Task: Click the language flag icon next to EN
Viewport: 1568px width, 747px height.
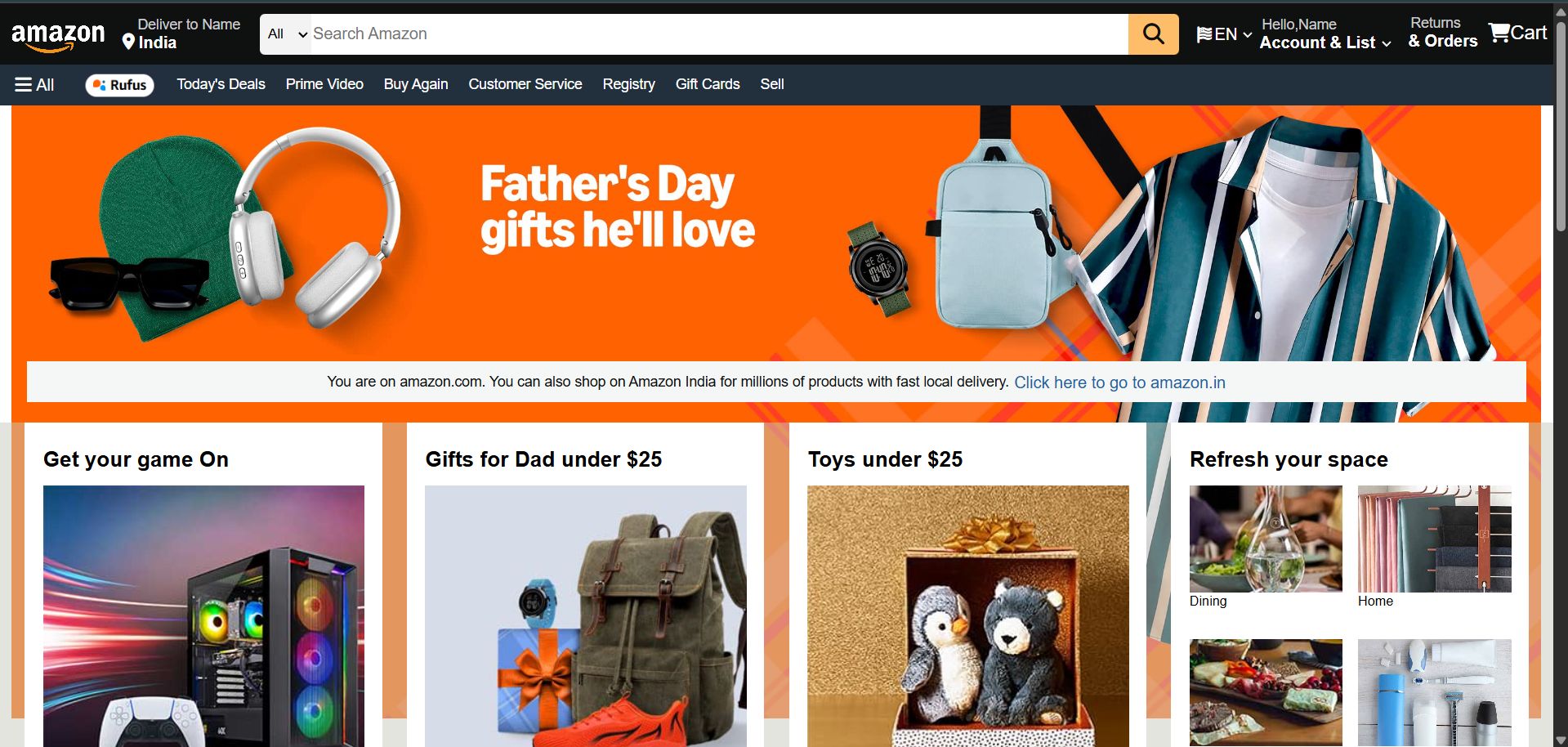Action: click(1204, 34)
